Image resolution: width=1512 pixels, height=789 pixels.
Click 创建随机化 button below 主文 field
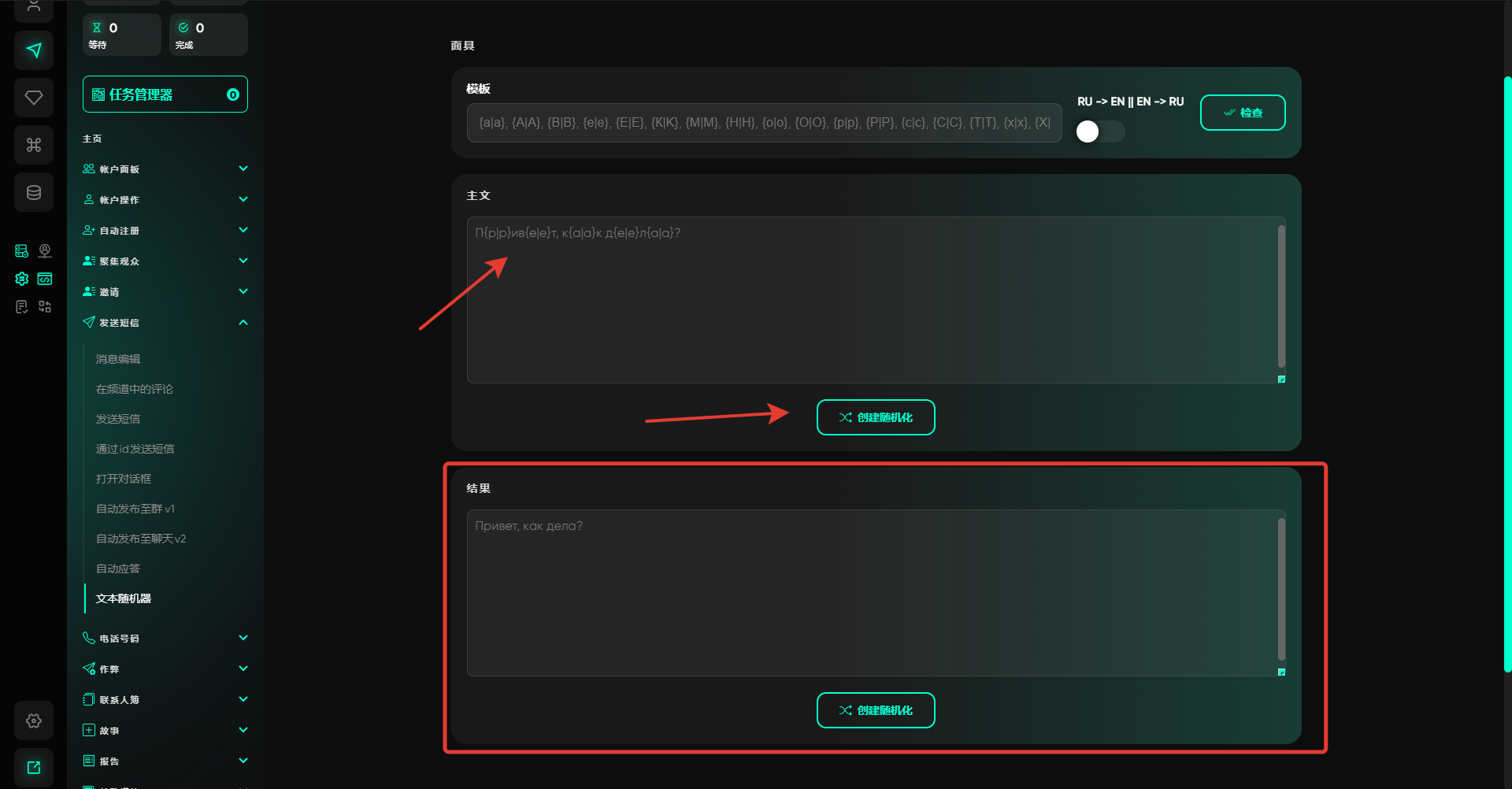(x=875, y=417)
